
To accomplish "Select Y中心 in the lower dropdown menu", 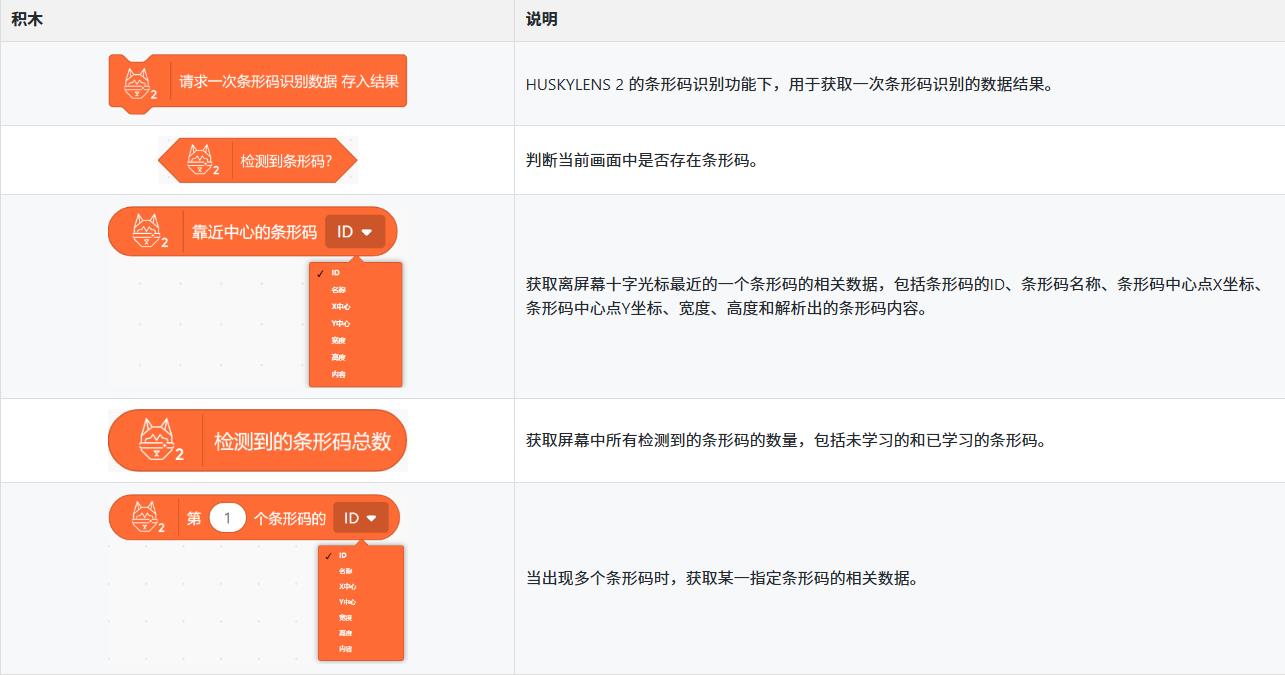I will 347,602.
